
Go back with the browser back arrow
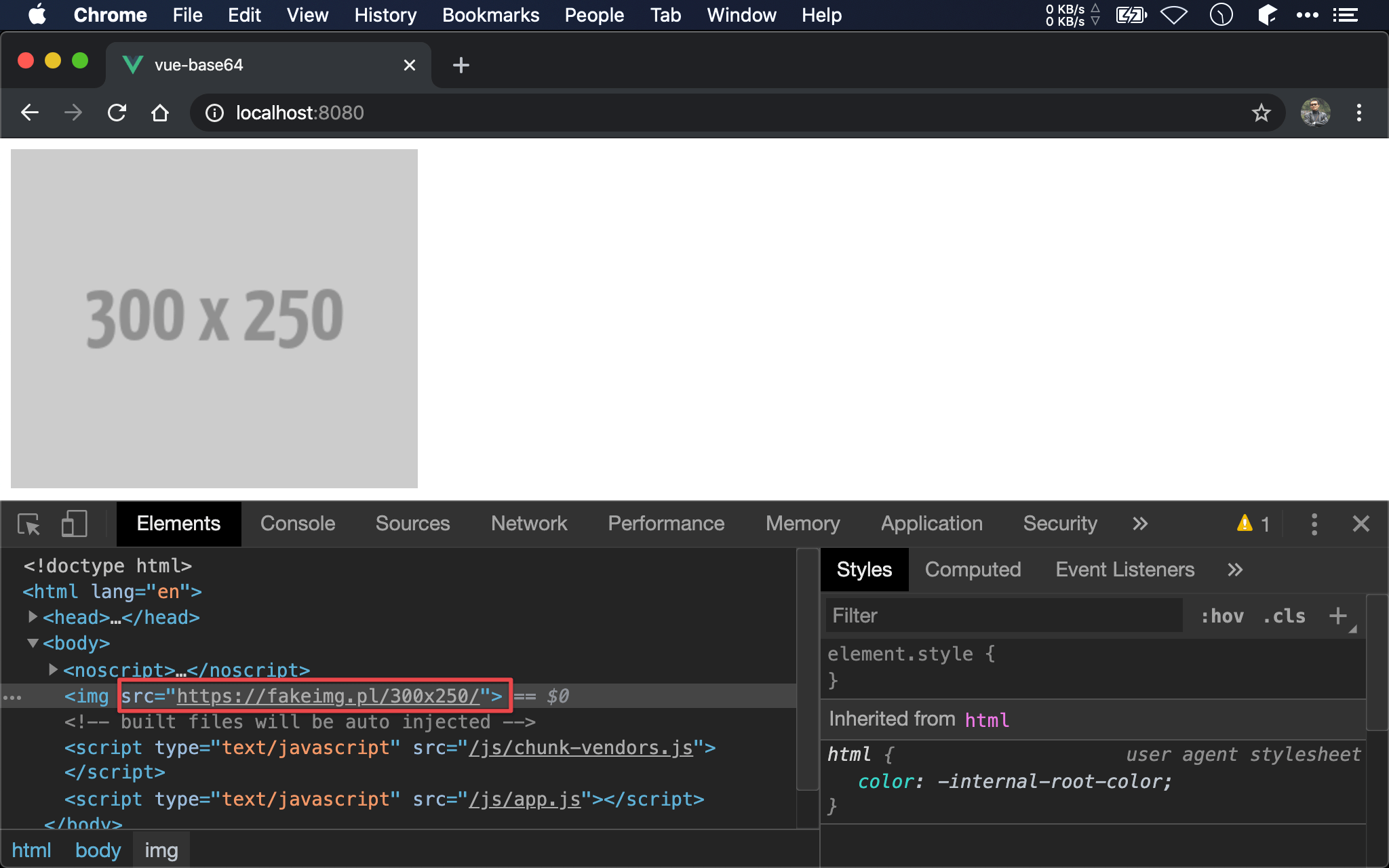(30, 113)
